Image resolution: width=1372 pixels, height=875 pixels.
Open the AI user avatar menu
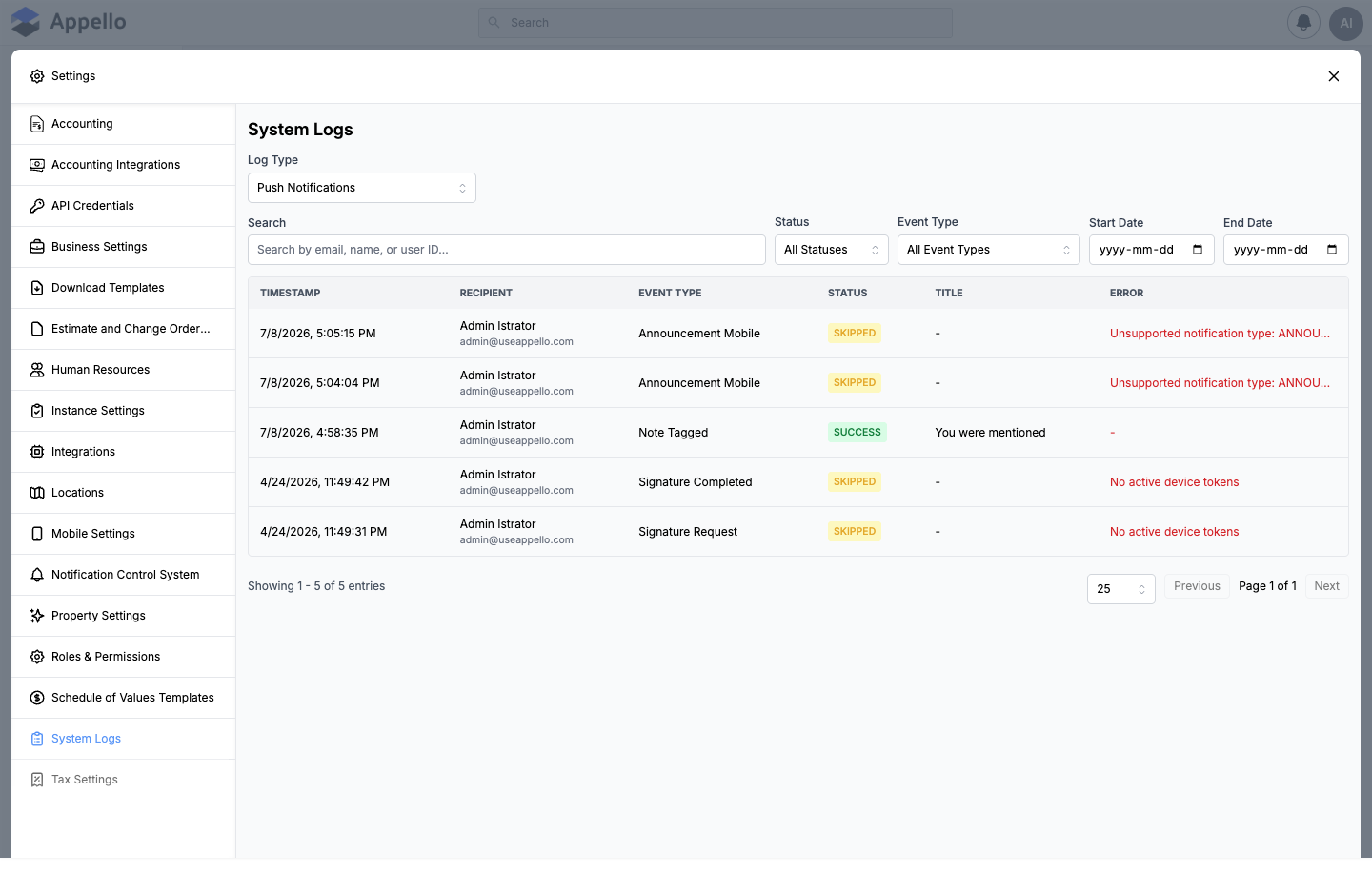[1346, 23]
